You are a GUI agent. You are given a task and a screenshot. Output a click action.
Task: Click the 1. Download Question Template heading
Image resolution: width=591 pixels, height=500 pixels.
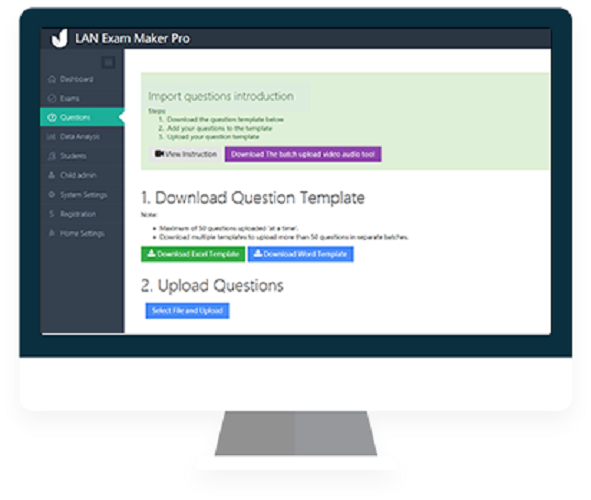[253, 197]
